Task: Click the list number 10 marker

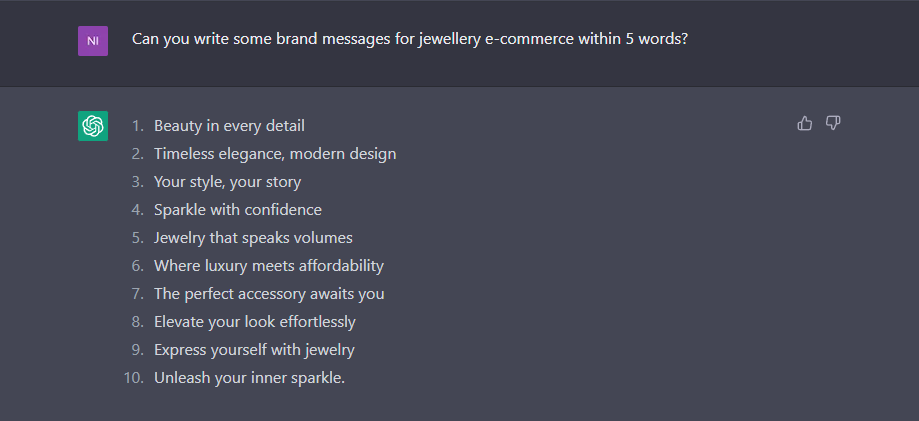Action: point(134,378)
